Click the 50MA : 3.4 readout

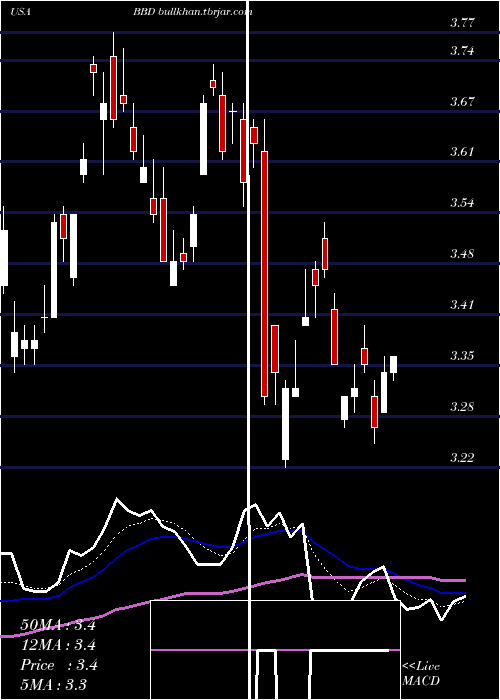point(58,625)
